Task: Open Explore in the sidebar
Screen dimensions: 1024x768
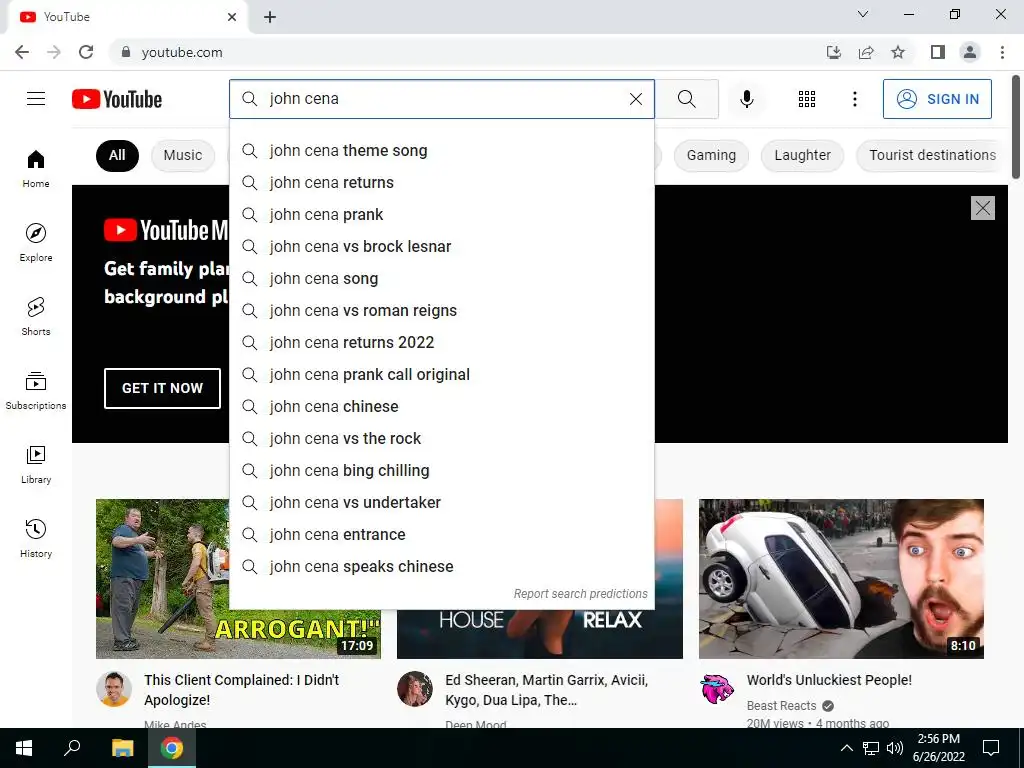Action: coord(36,242)
